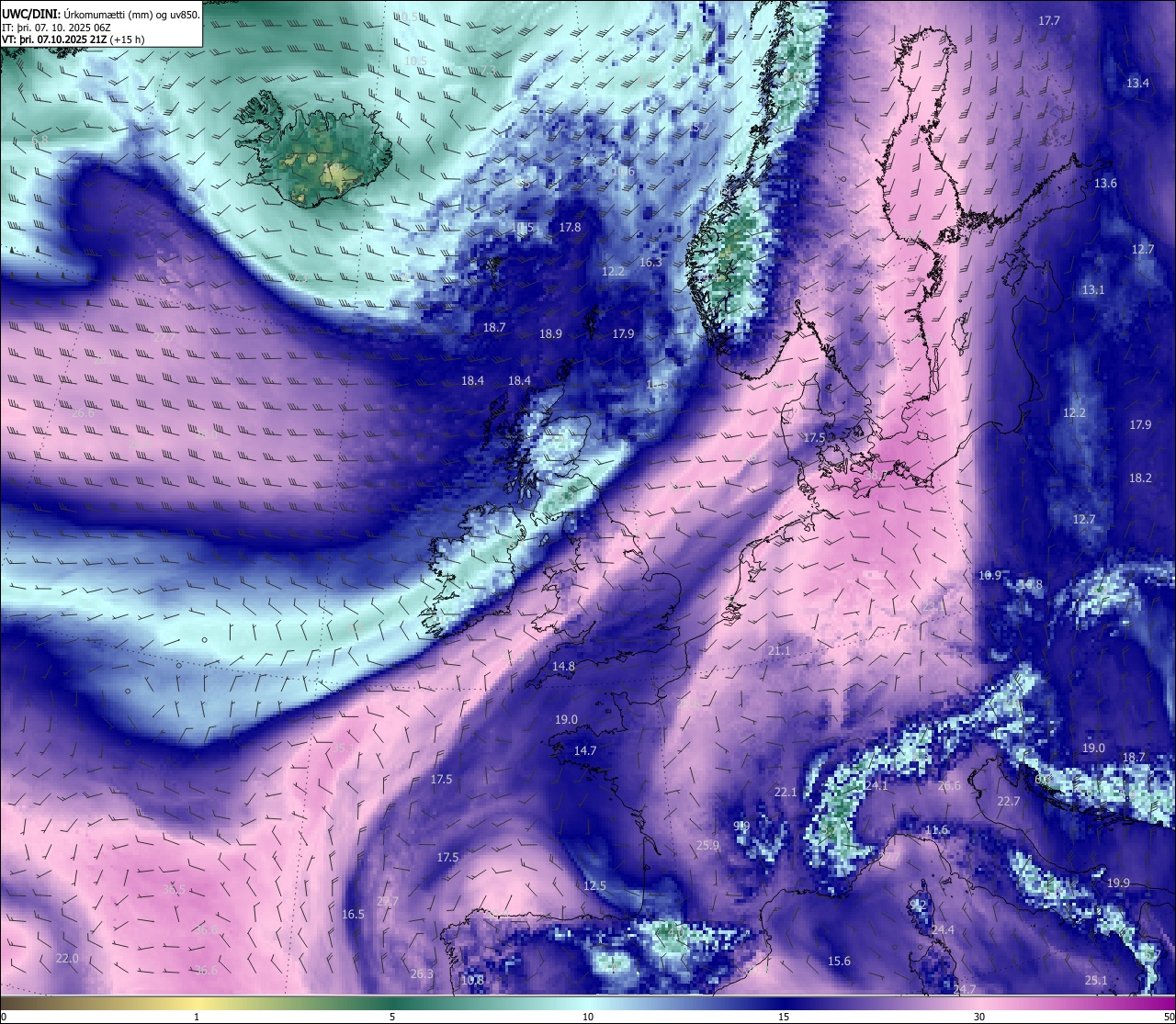Image resolution: width=1176 pixels, height=1024 pixels.
Task: Select the 17.7 value at top right
Action: pos(1049,20)
